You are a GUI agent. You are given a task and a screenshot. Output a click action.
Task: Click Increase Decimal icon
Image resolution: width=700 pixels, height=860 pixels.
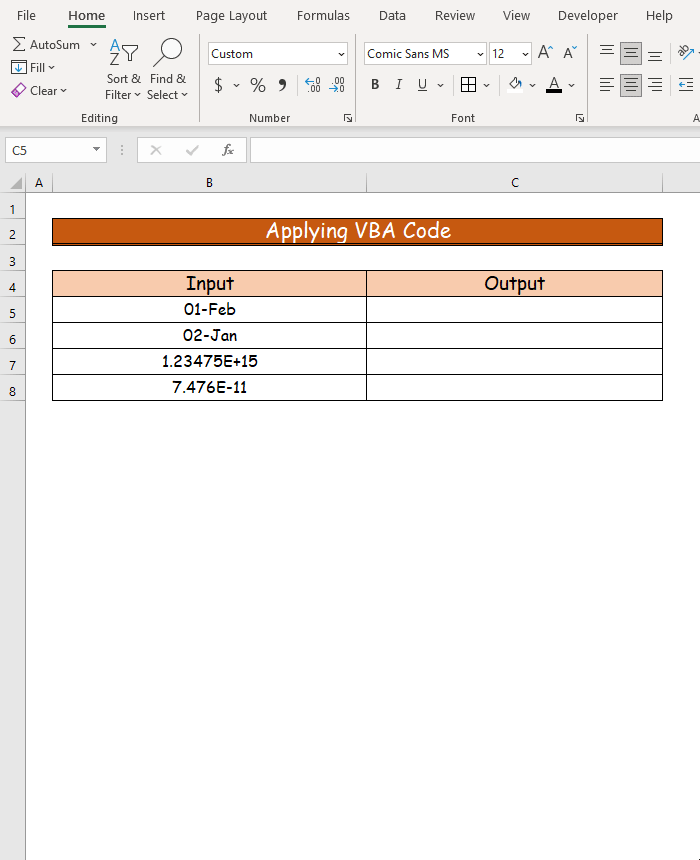(x=313, y=85)
